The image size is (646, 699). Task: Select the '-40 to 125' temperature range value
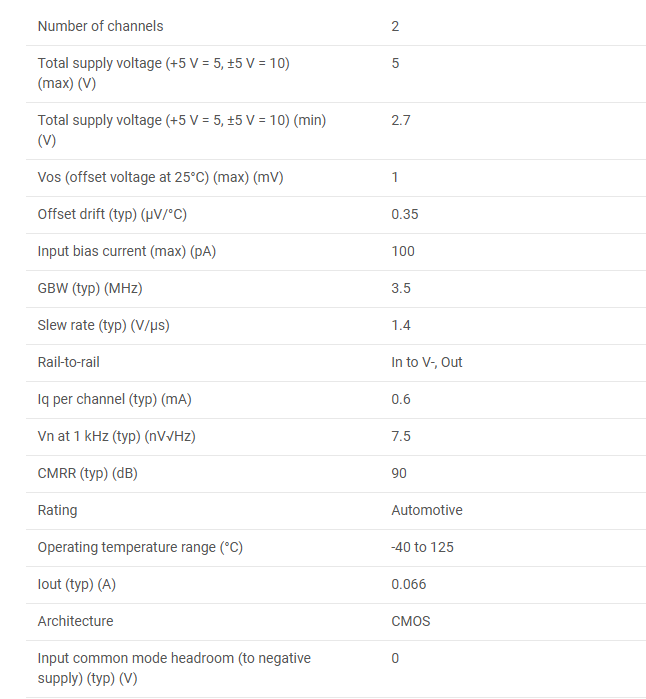click(x=423, y=547)
